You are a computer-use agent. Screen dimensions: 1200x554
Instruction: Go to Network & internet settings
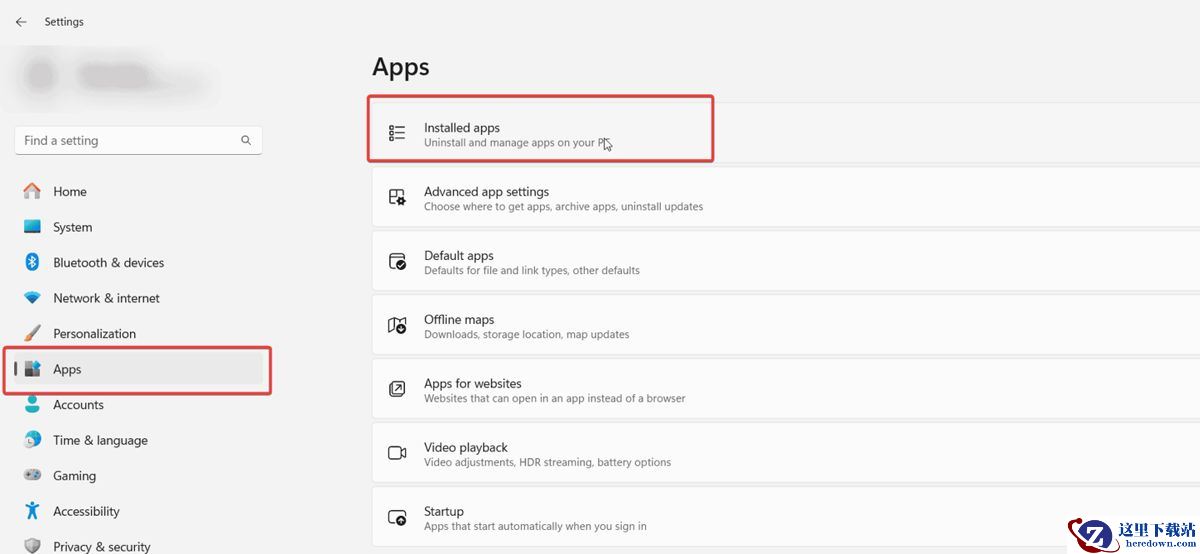[x=106, y=298]
